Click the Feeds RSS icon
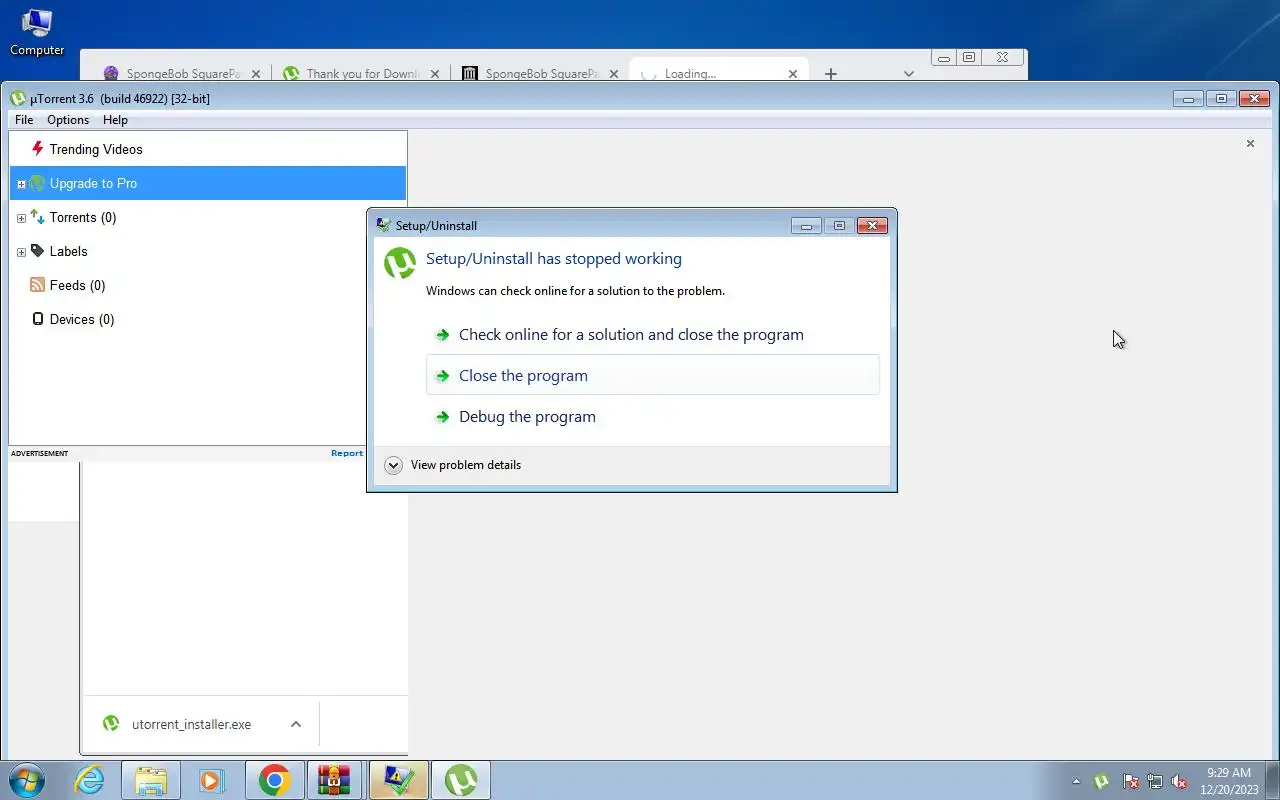This screenshot has width=1280, height=800. click(38, 285)
